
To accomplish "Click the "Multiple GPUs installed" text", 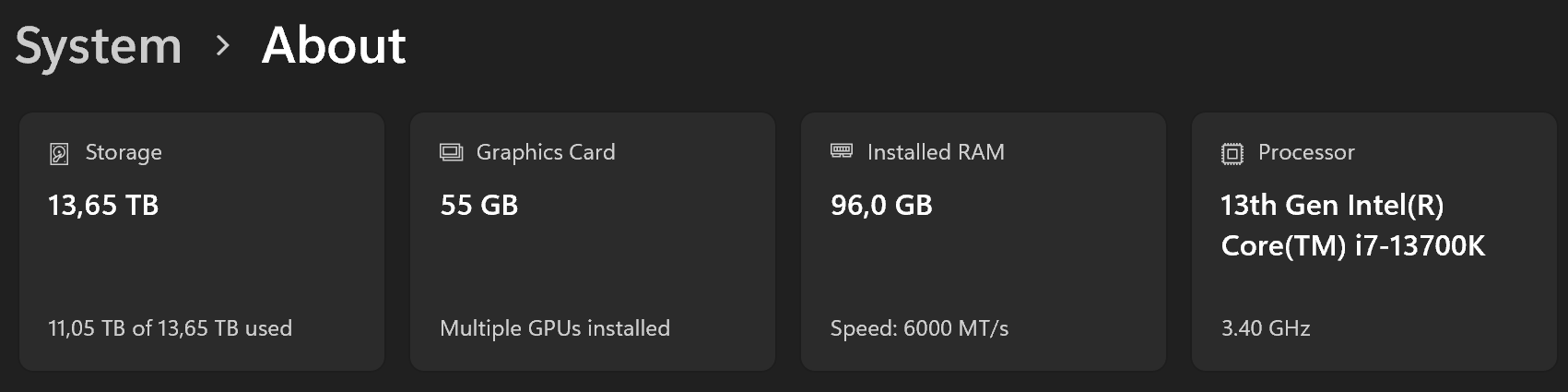I will tap(555, 328).
